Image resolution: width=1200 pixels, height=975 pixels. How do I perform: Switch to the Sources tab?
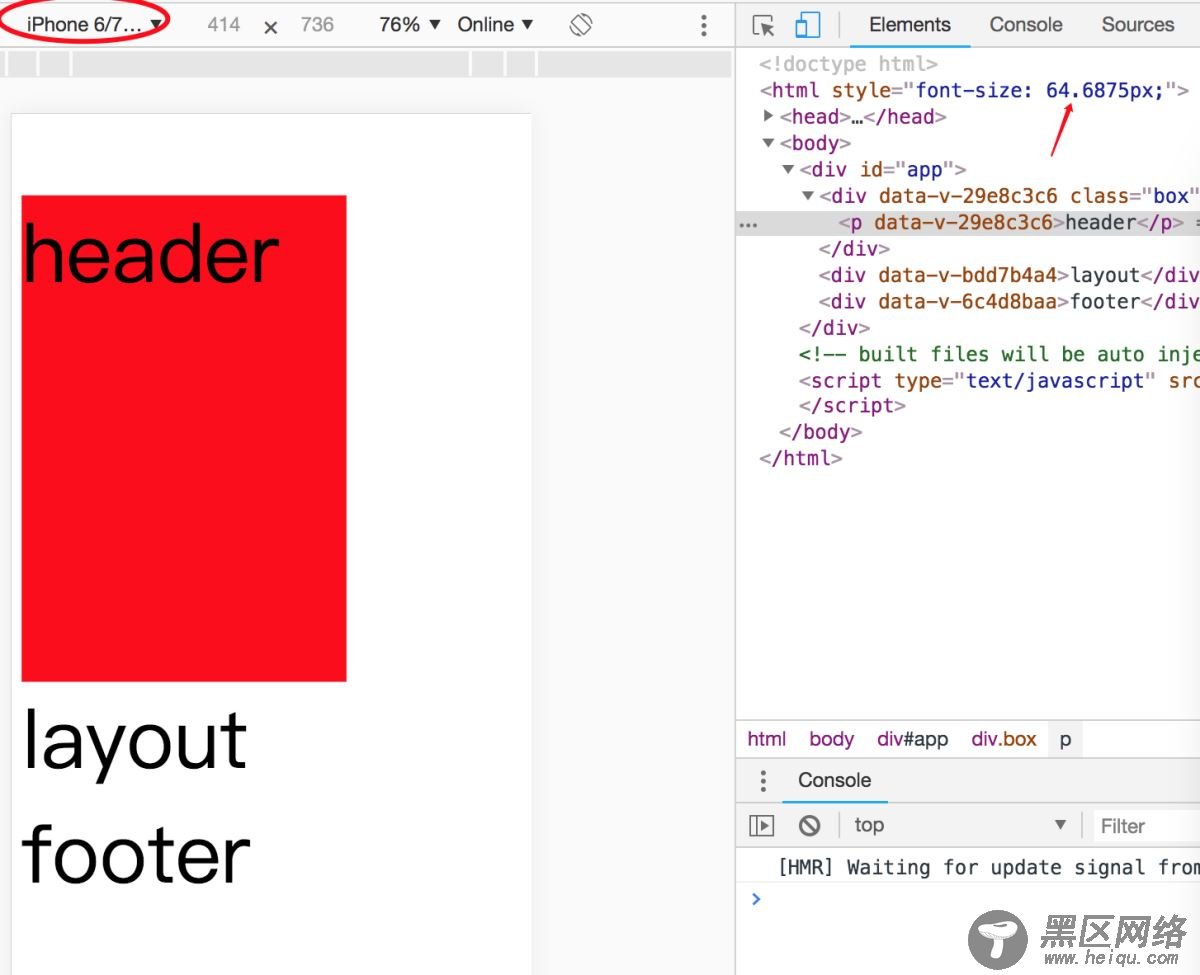1138,24
